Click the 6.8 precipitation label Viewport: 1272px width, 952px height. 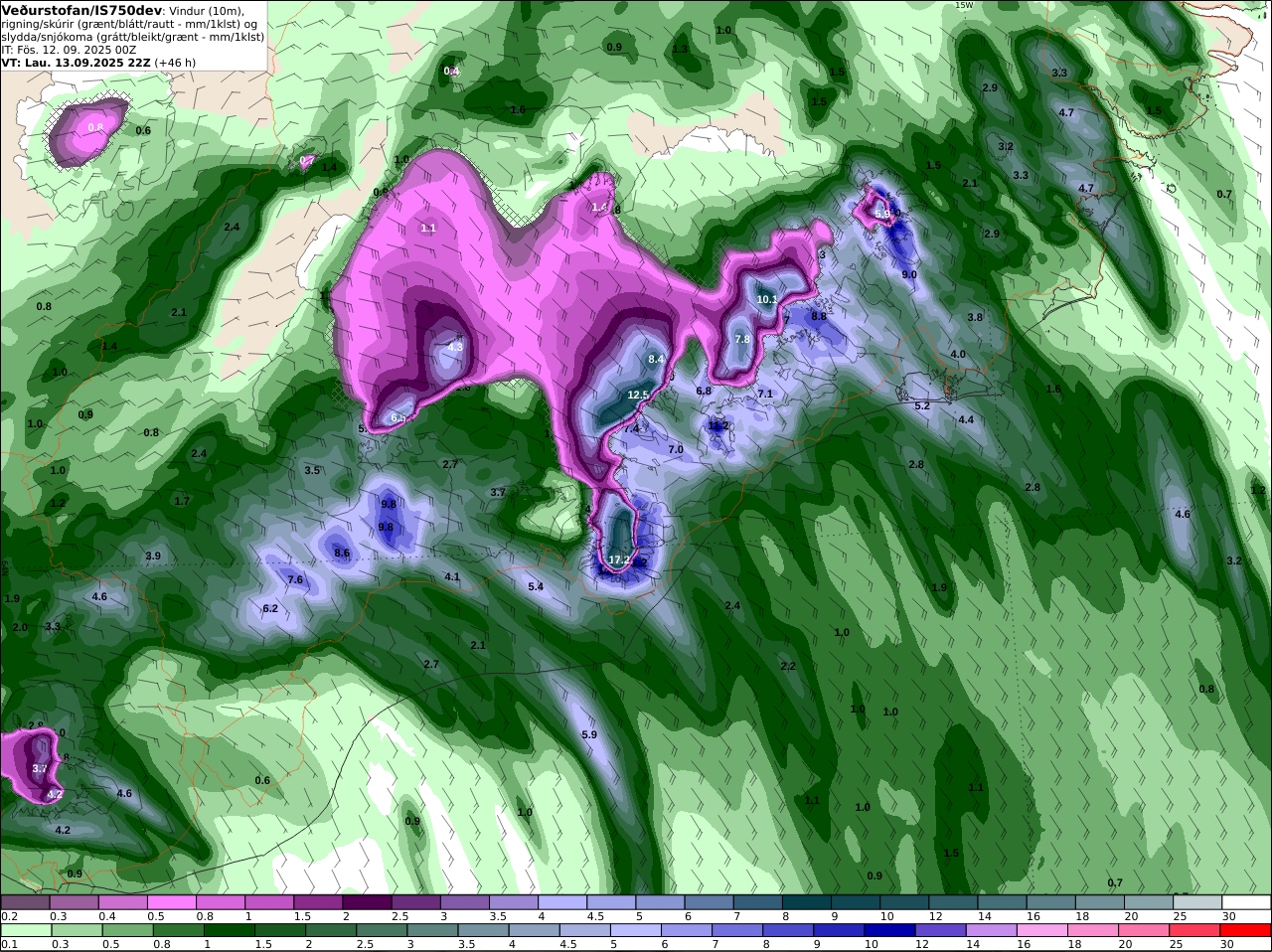(704, 392)
